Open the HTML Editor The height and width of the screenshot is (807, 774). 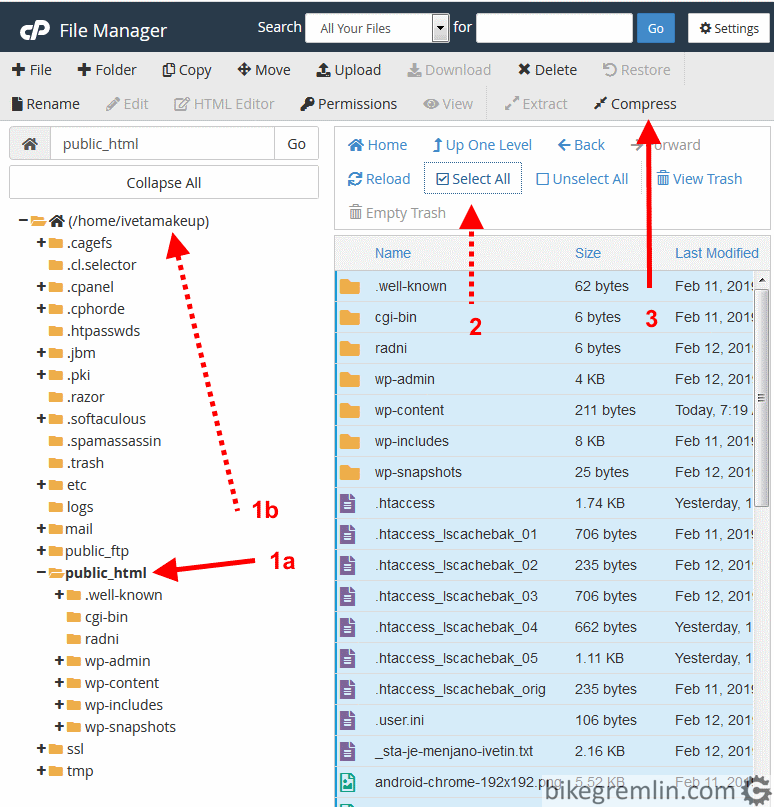[224, 104]
